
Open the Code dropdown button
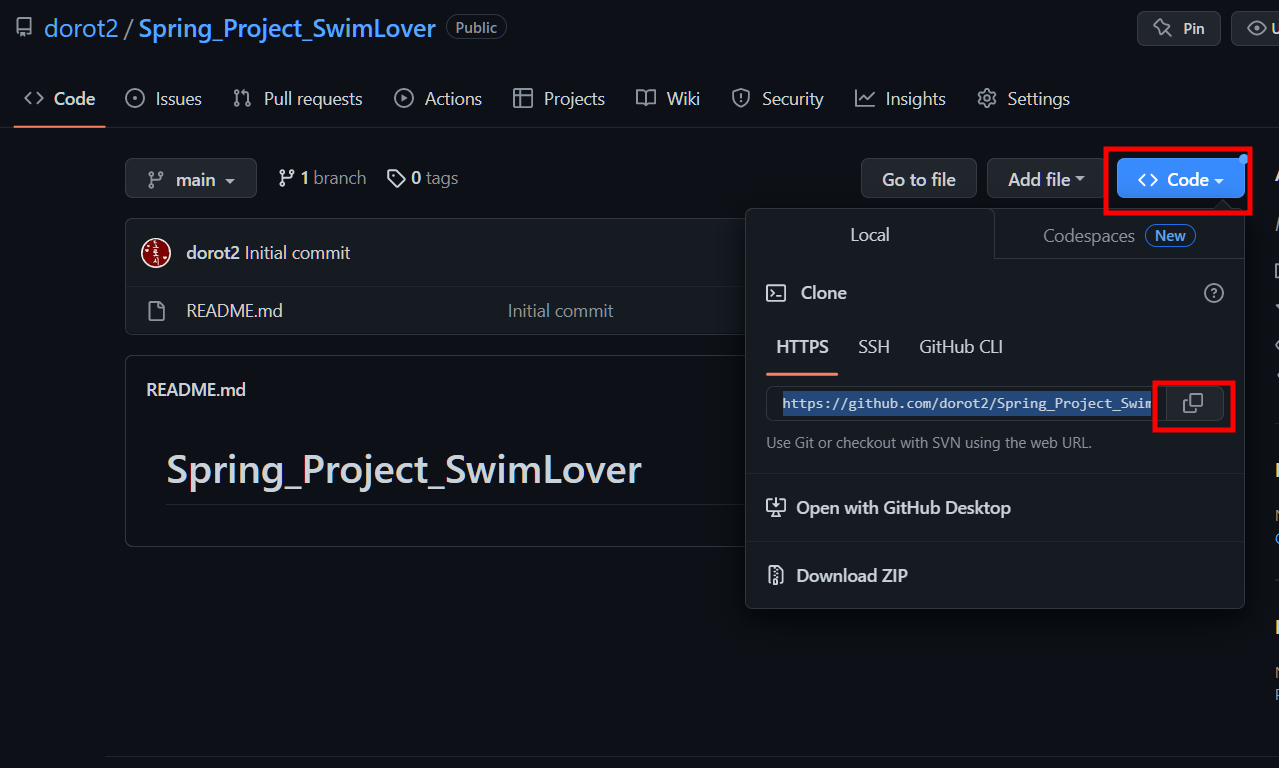(1178, 179)
